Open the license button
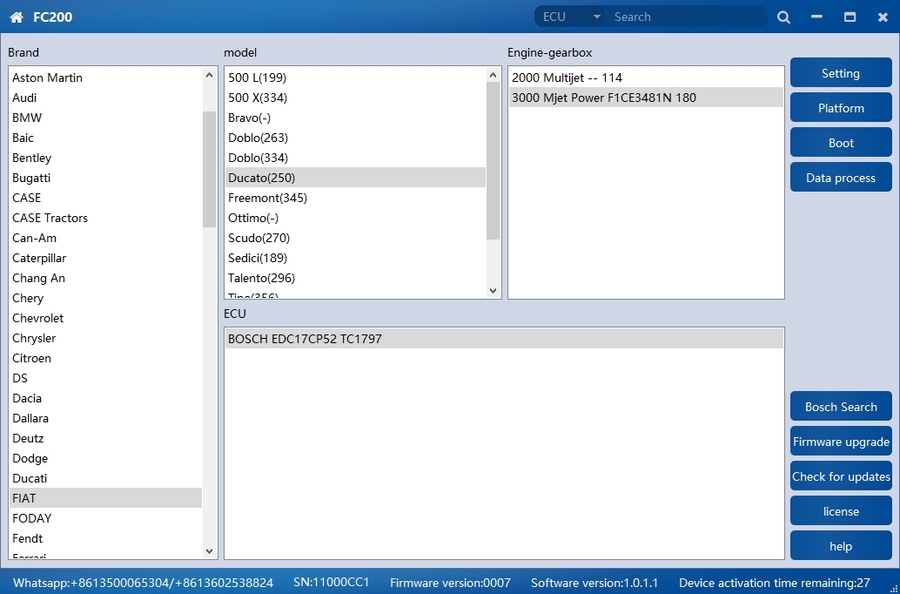900x594 pixels. tap(840, 511)
